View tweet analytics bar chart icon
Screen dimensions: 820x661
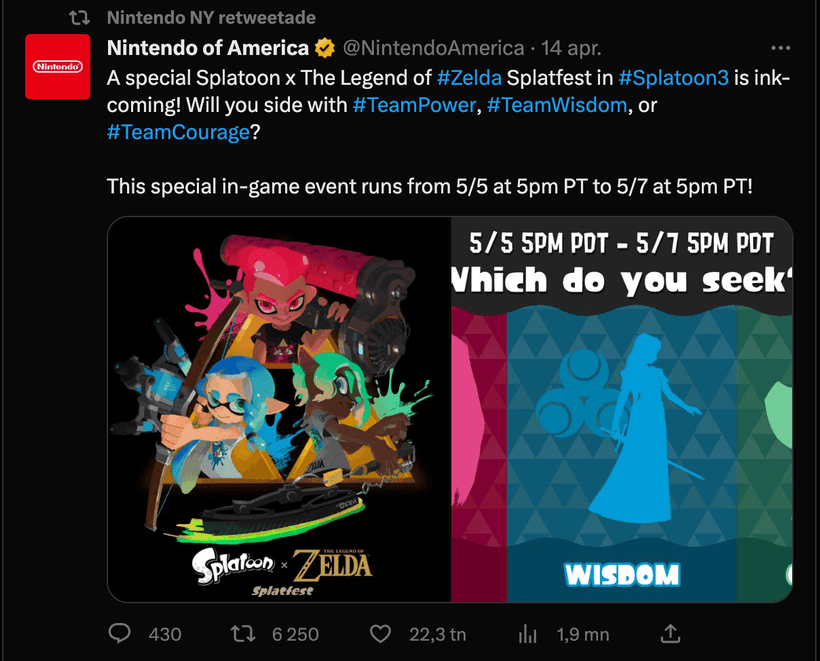(x=527, y=633)
